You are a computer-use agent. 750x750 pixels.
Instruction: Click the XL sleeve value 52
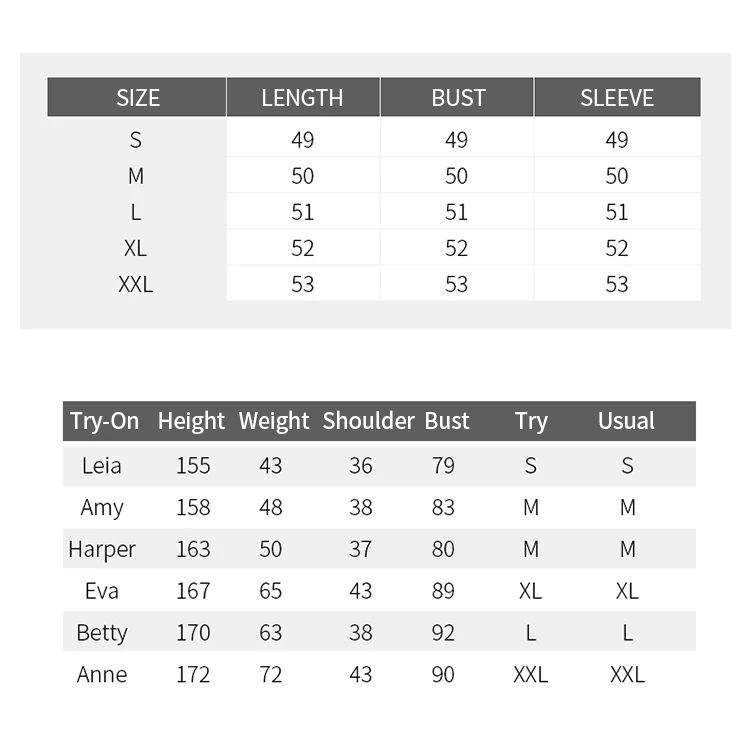(617, 248)
